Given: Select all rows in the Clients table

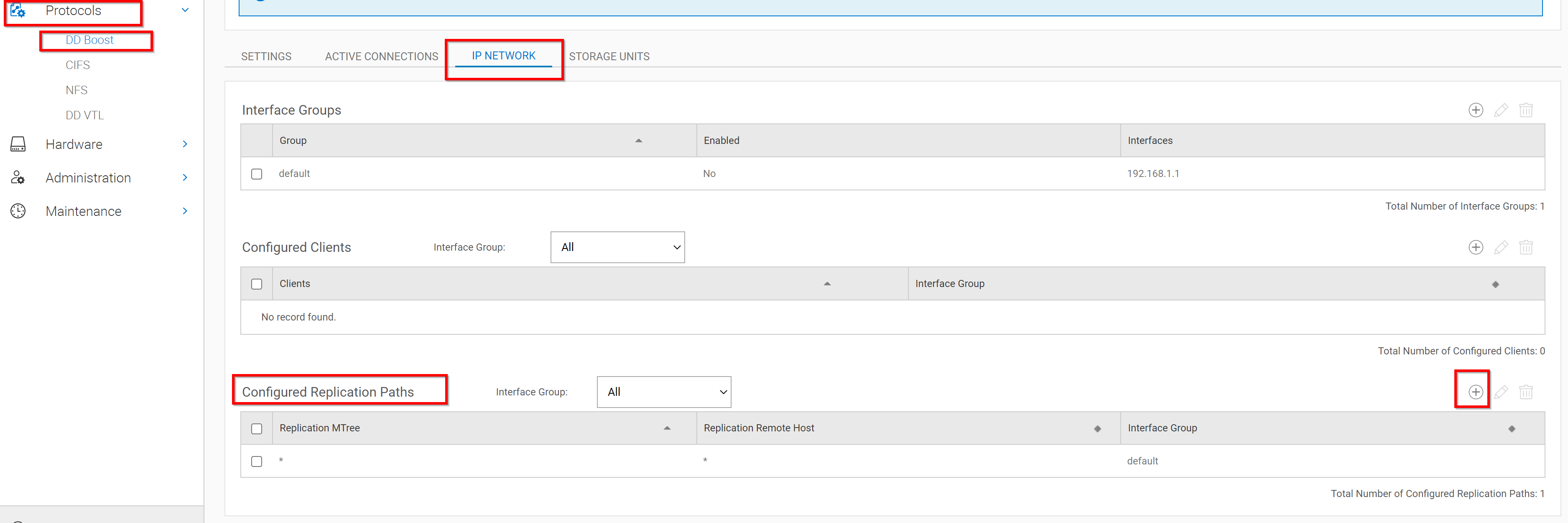Looking at the screenshot, I should pyautogui.click(x=256, y=283).
